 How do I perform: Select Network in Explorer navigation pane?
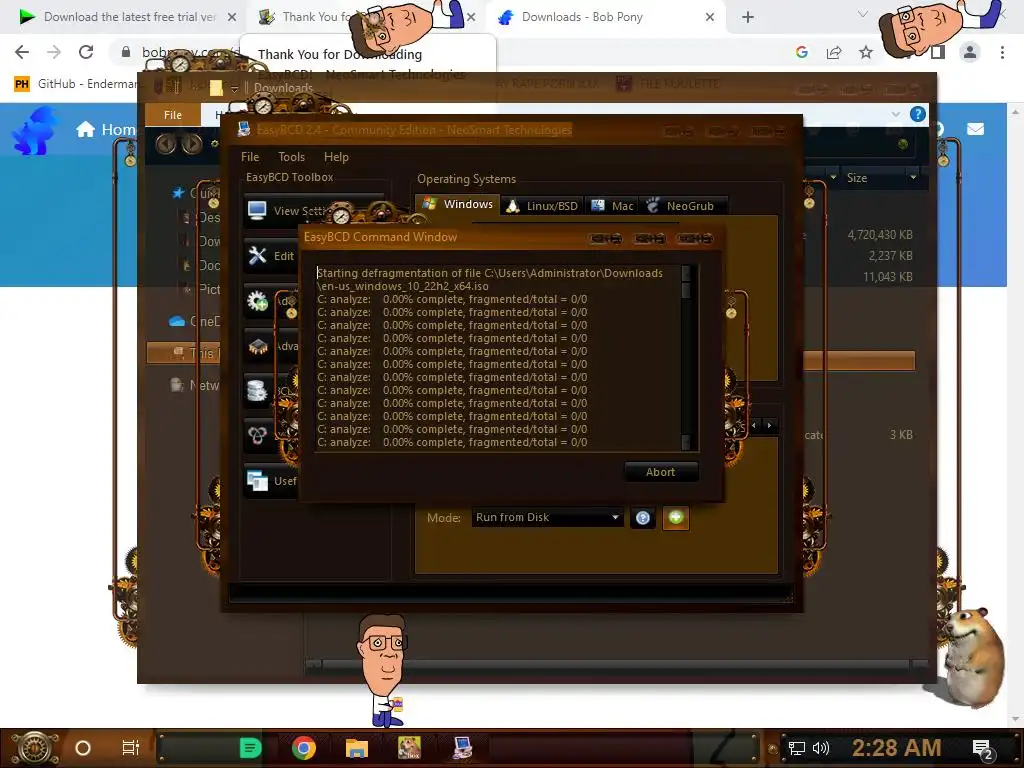click(194, 385)
